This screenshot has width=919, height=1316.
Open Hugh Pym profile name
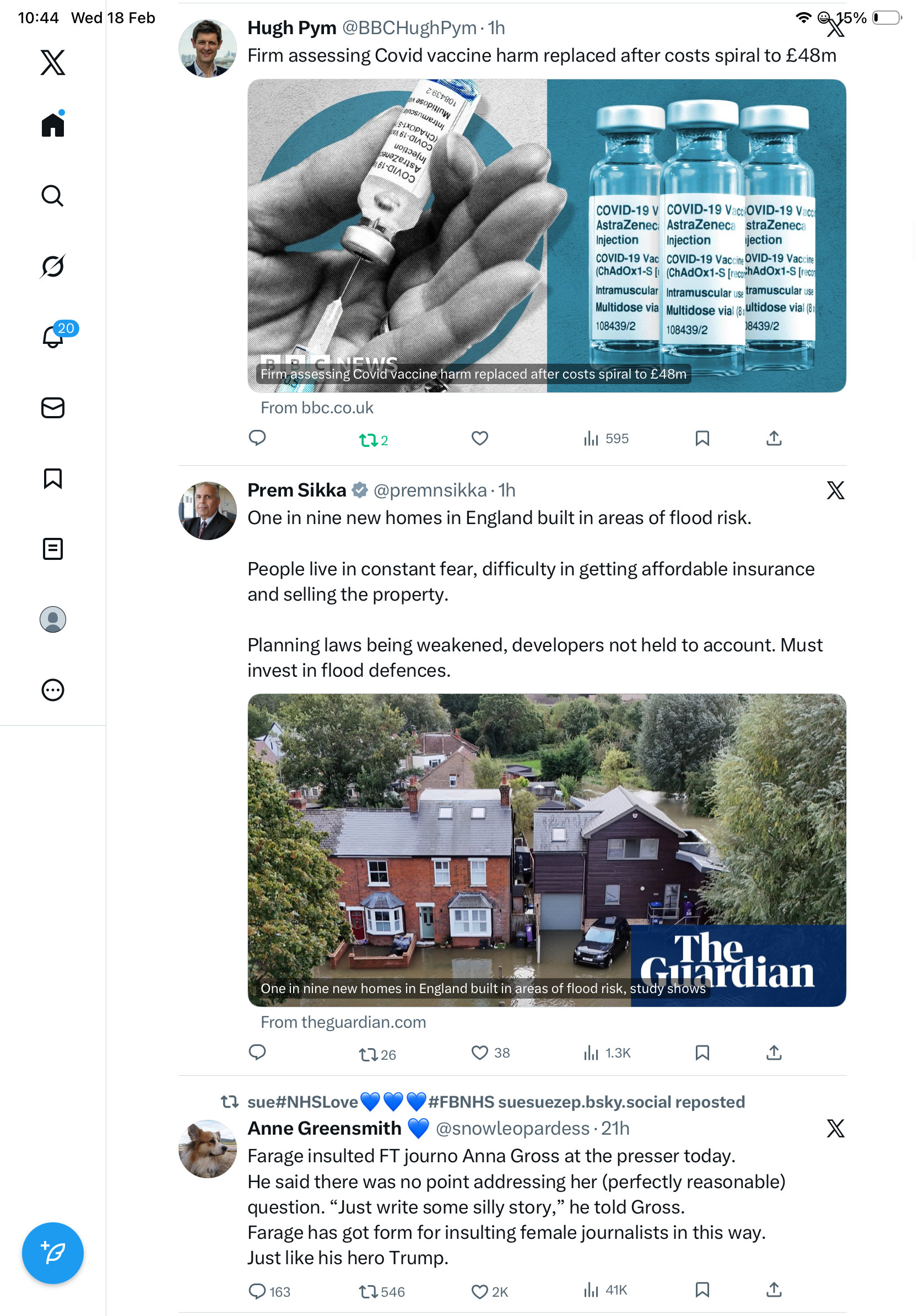pyautogui.click(x=291, y=28)
